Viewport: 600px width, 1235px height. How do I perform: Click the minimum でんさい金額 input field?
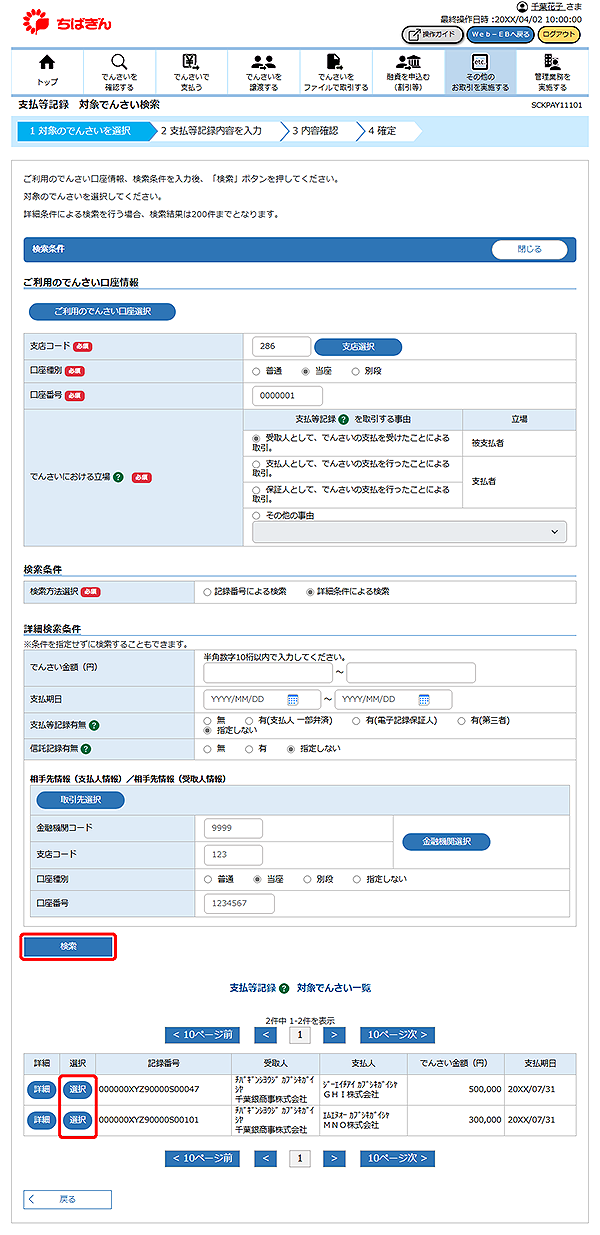pyautogui.click(x=267, y=673)
